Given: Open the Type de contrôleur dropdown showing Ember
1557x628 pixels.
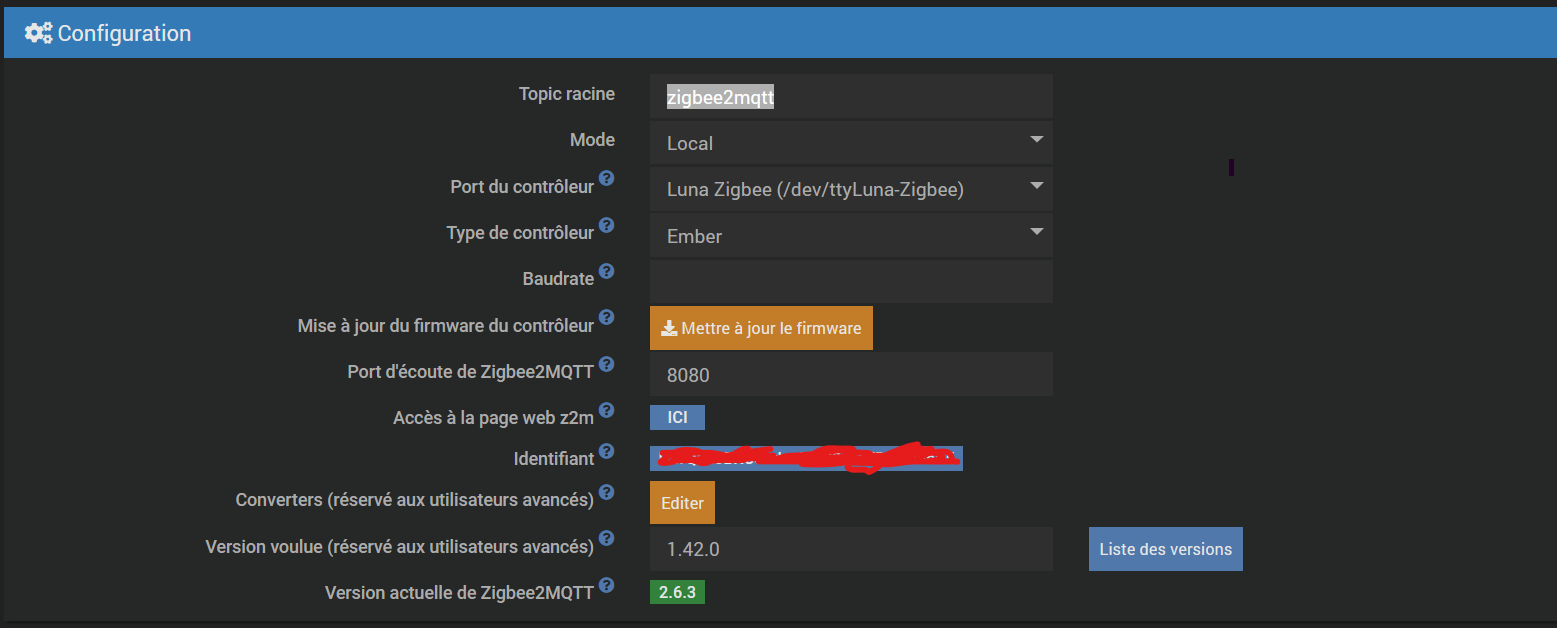Looking at the screenshot, I should pos(851,236).
